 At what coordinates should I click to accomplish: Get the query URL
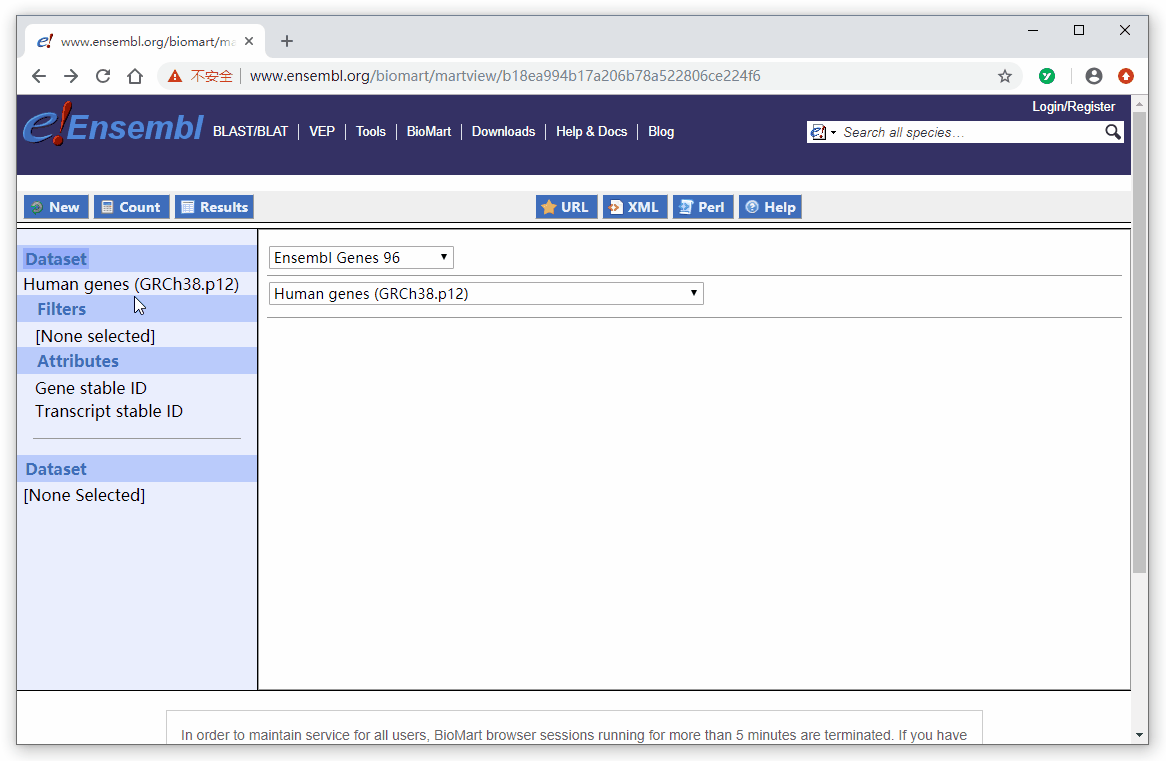click(x=566, y=207)
